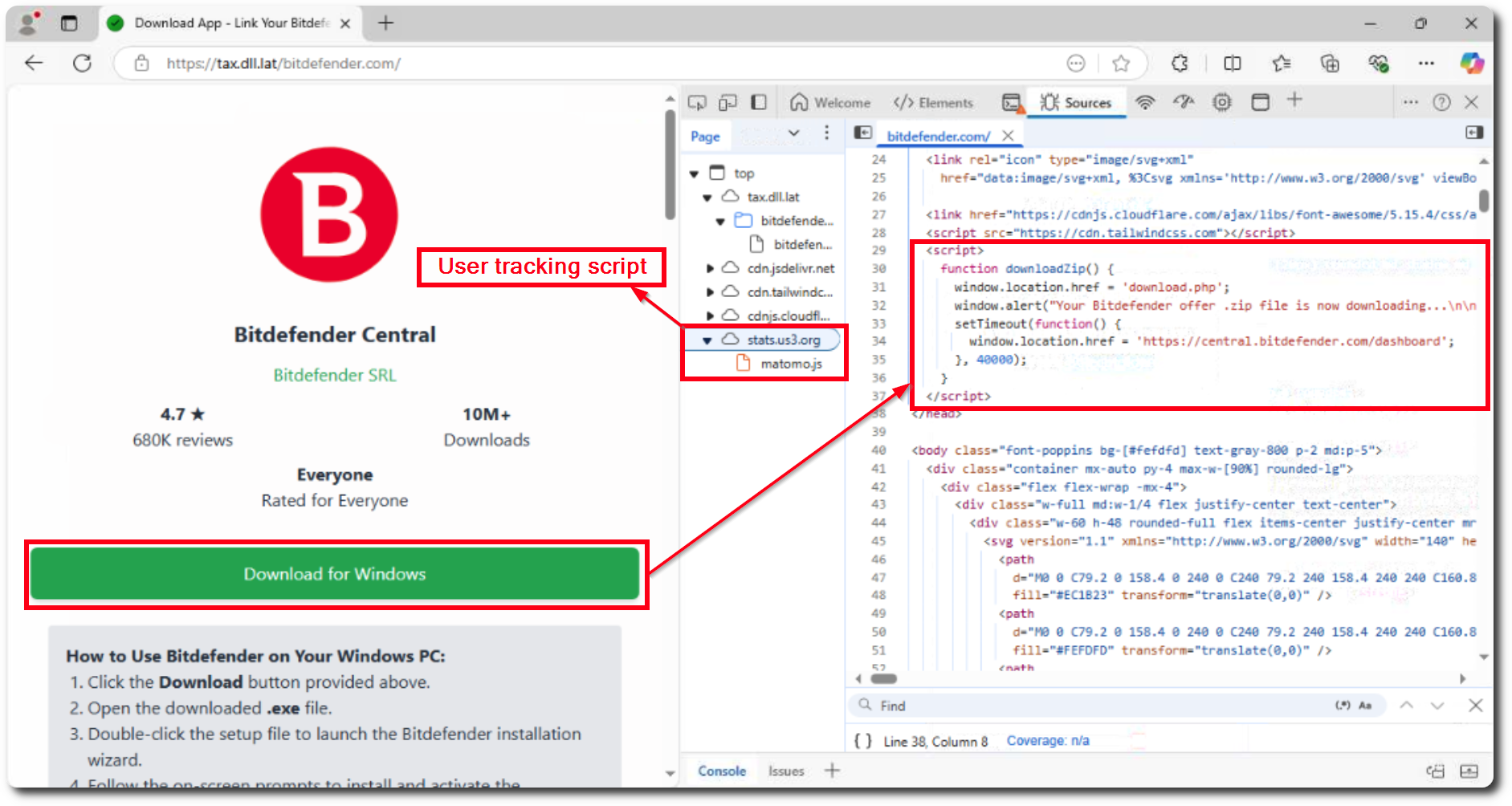Toggle split screen icon in toolbar
1512x806 pixels.
point(1232,63)
